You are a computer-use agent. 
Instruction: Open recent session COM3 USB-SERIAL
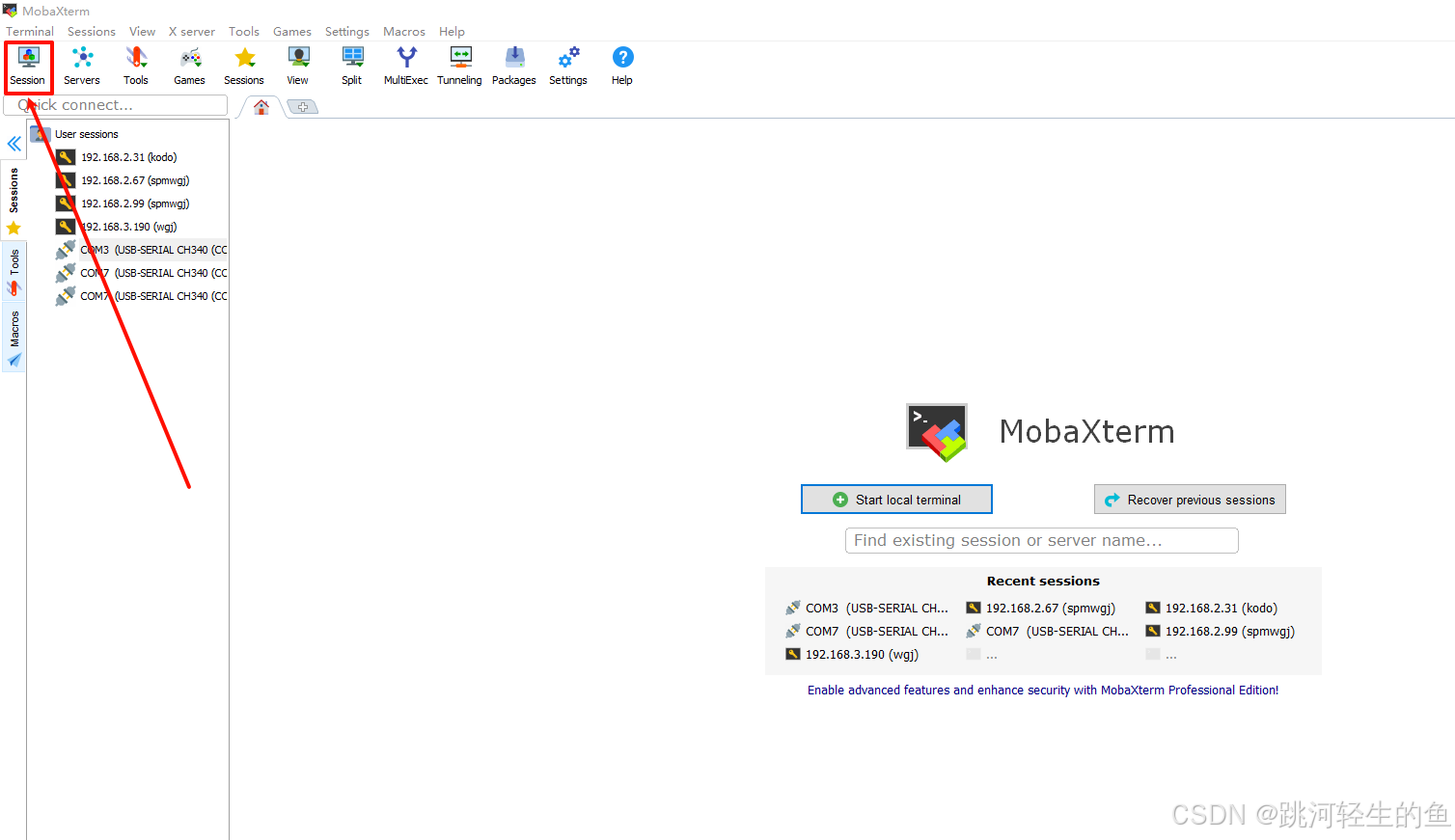point(867,608)
